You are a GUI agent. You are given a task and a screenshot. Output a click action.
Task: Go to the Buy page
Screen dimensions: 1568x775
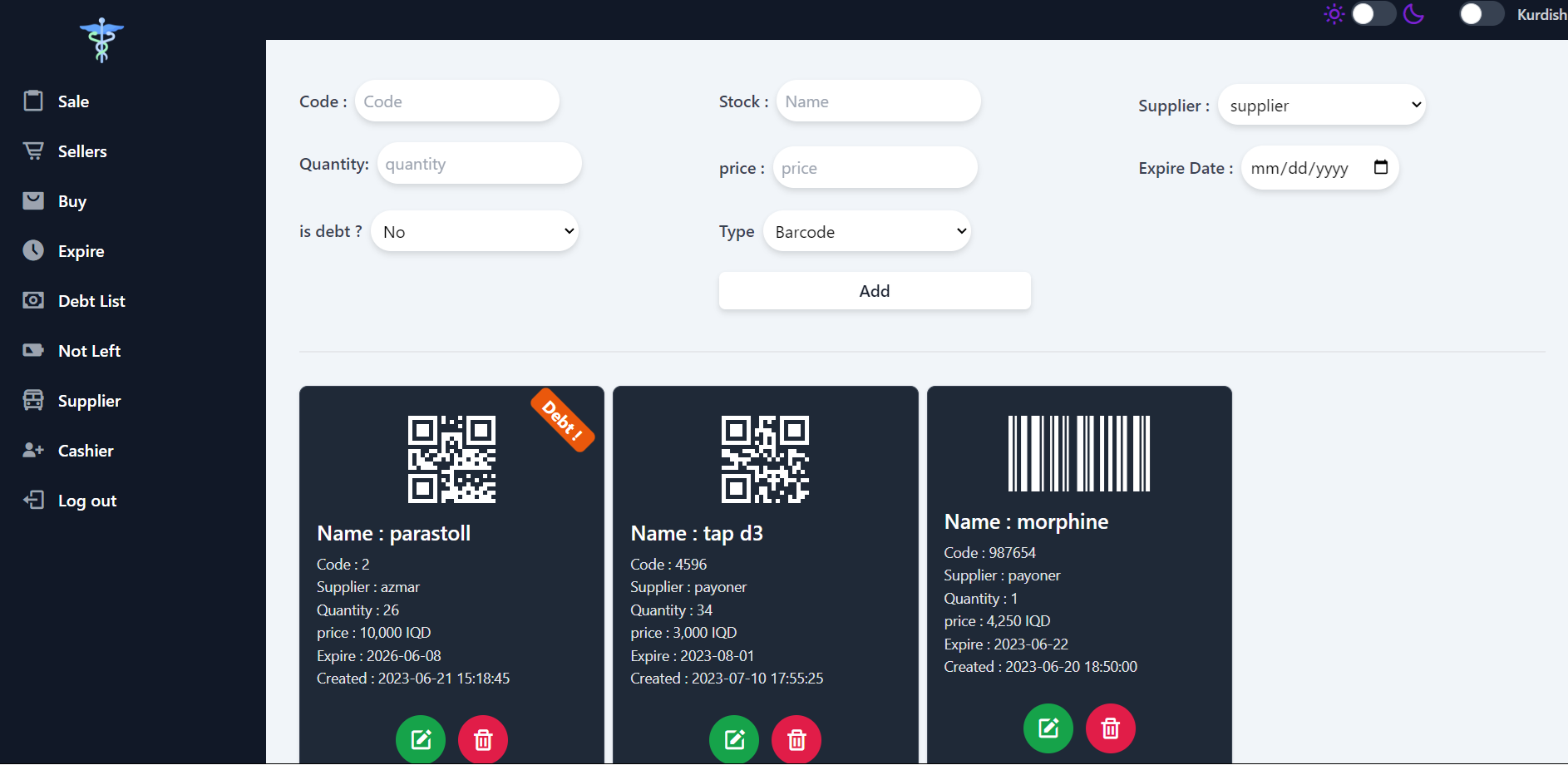click(x=72, y=201)
